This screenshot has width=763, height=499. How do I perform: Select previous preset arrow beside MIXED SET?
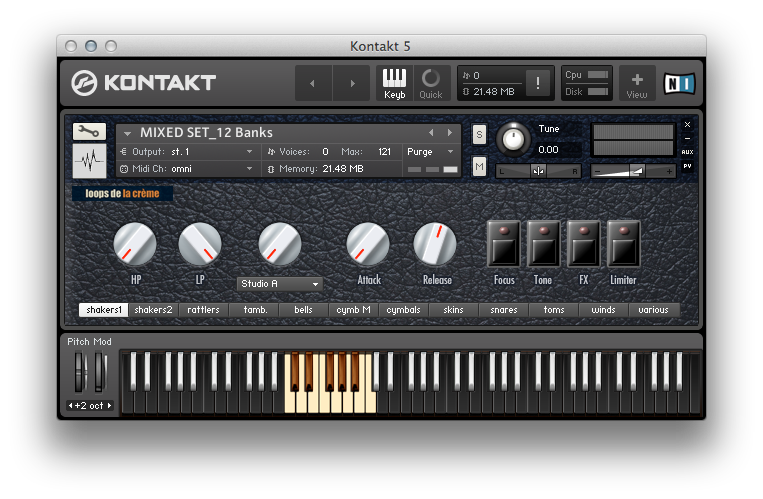(431, 132)
